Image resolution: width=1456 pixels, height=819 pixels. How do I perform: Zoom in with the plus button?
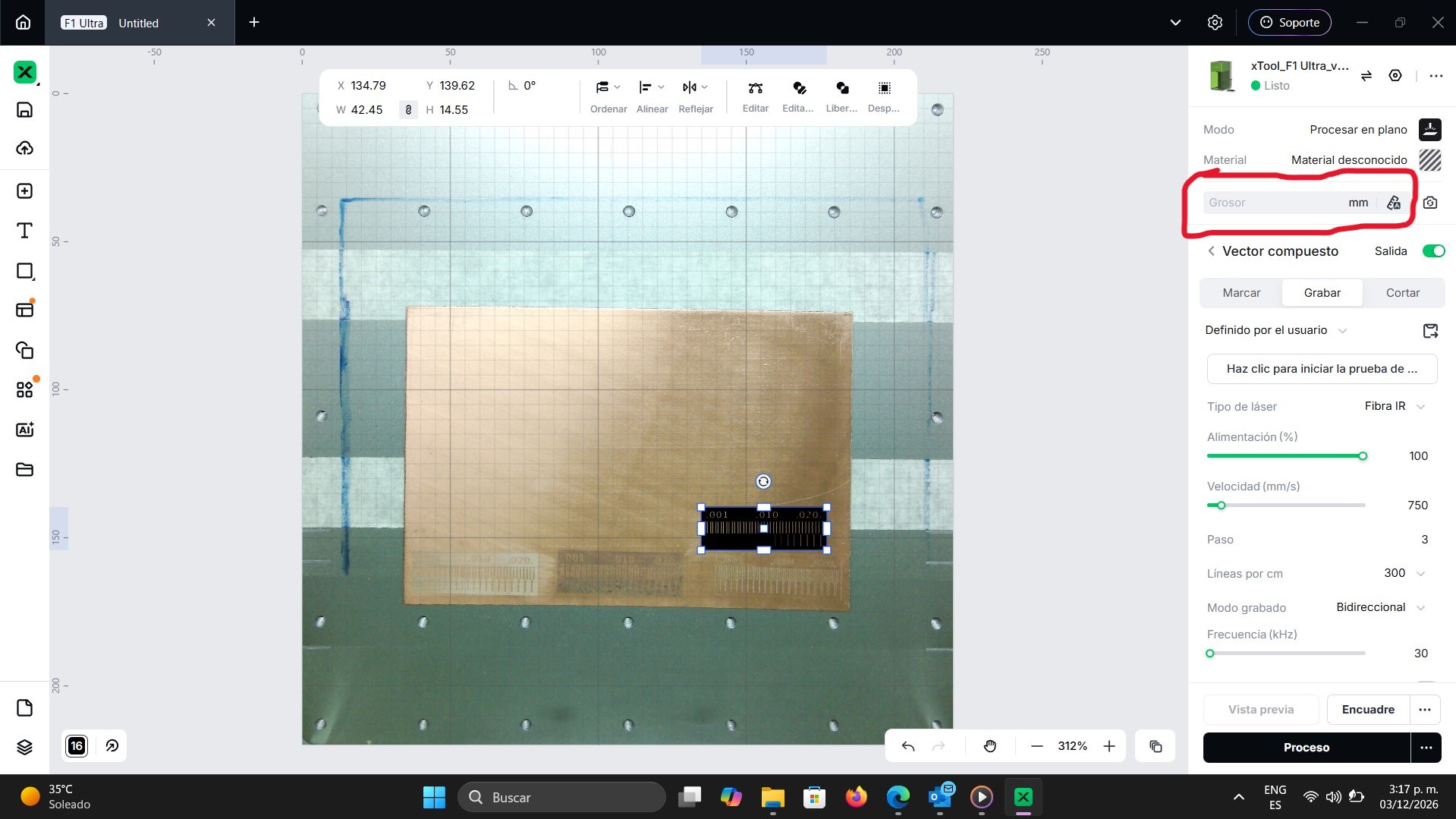click(x=1109, y=746)
